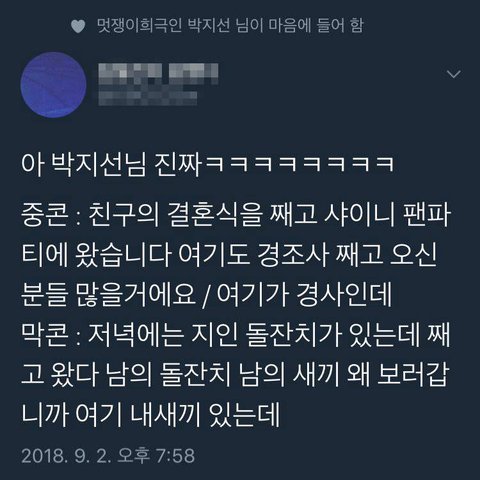Select the line beginning with '막콘 :'

click(x=236, y=336)
